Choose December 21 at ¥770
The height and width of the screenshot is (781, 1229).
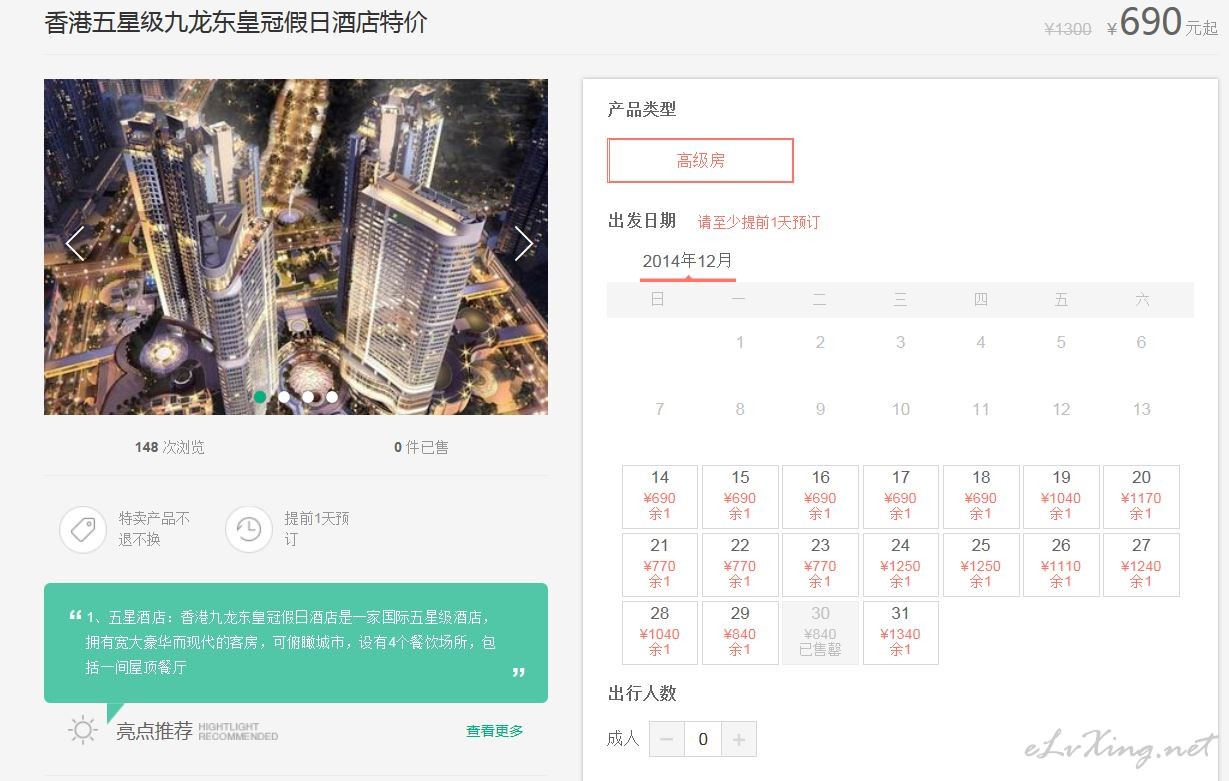coord(660,564)
